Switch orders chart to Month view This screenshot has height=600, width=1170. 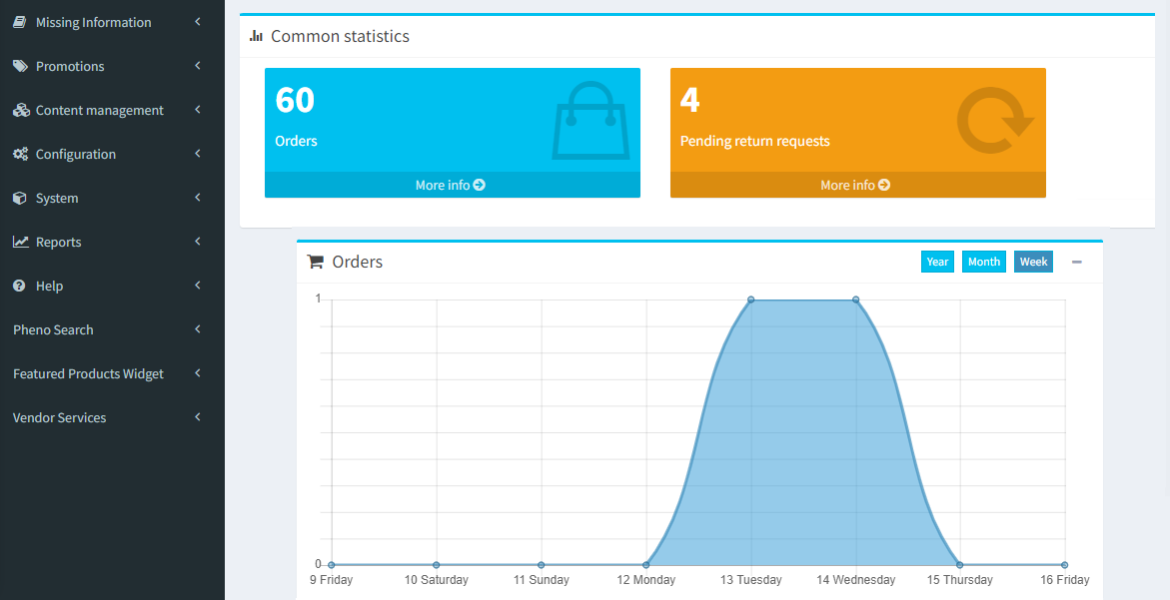click(983, 262)
